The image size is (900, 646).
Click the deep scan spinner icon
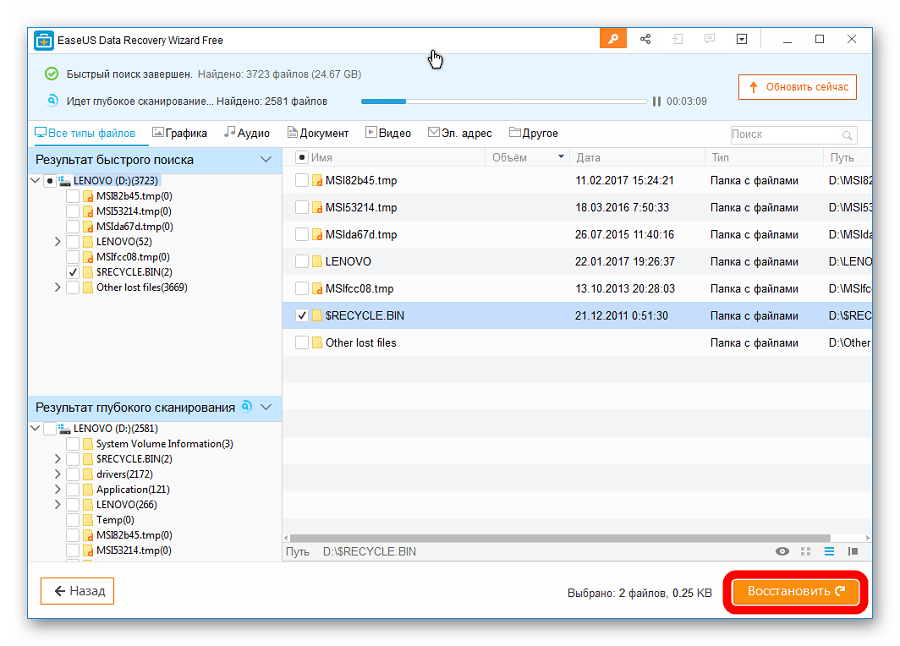tap(246, 407)
